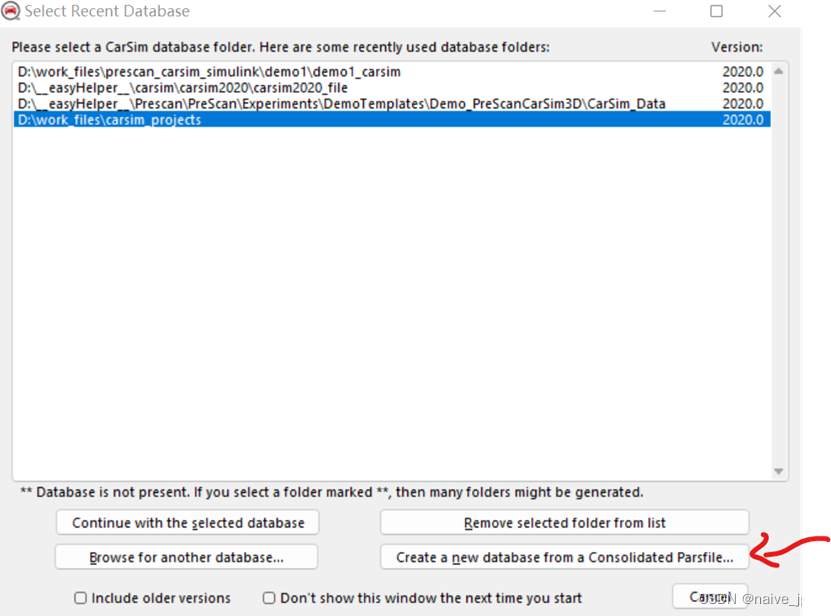Click Browse for another database button
The width and height of the screenshot is (831, 616).
187,557
